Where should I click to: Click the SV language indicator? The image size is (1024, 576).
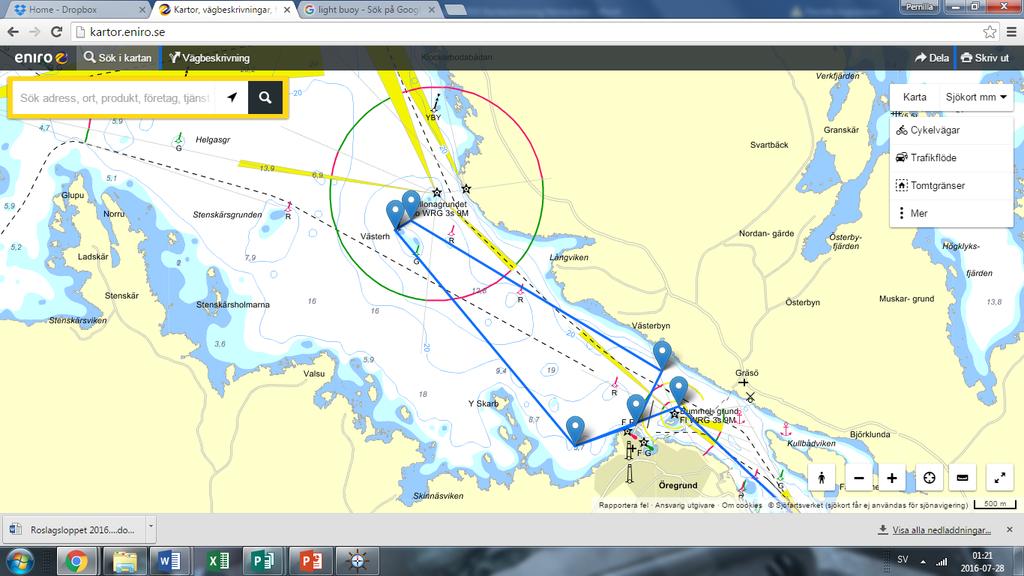click(903, 560)
